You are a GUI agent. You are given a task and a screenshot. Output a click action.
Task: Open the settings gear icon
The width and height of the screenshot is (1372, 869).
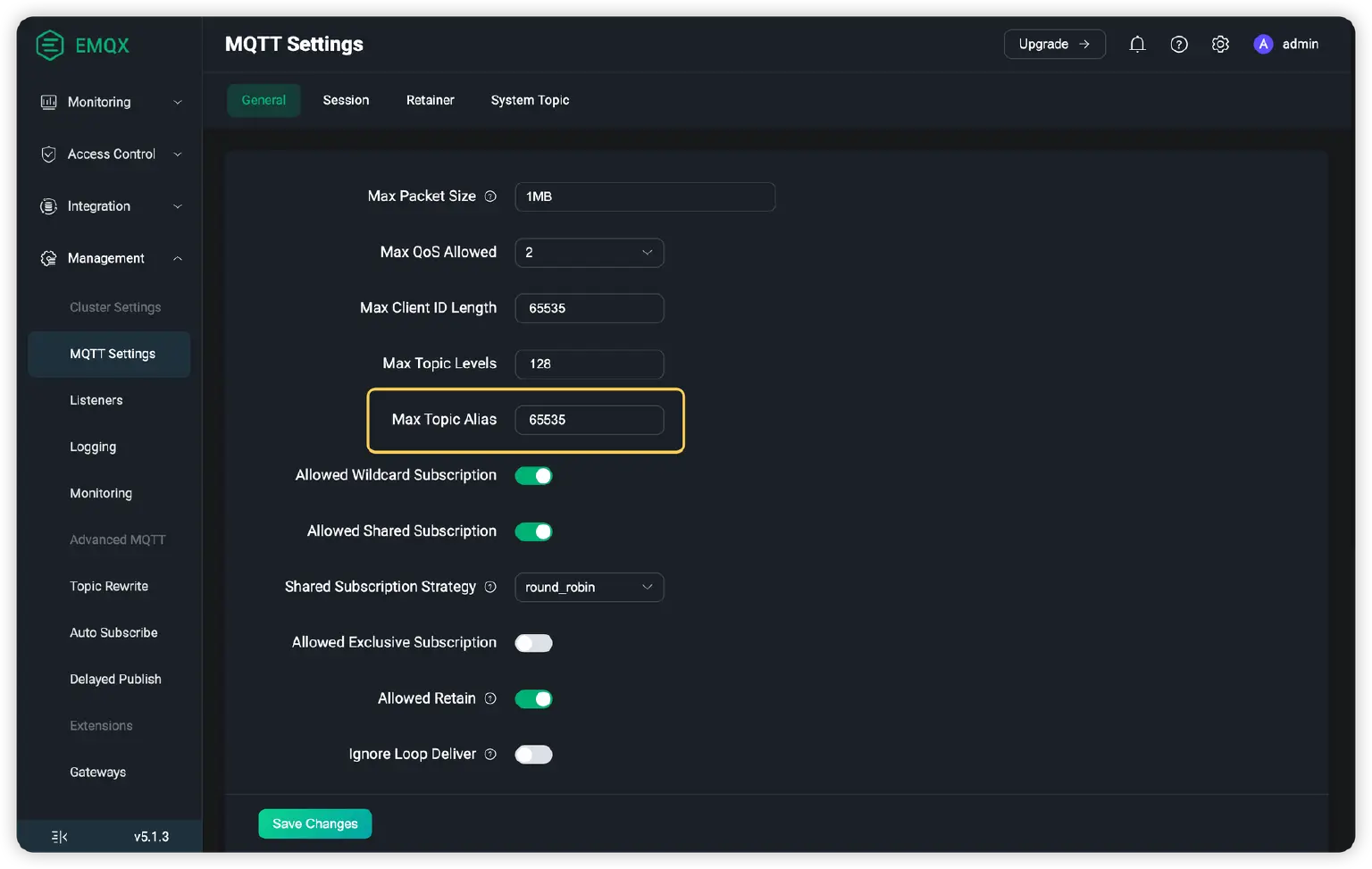1220,43
